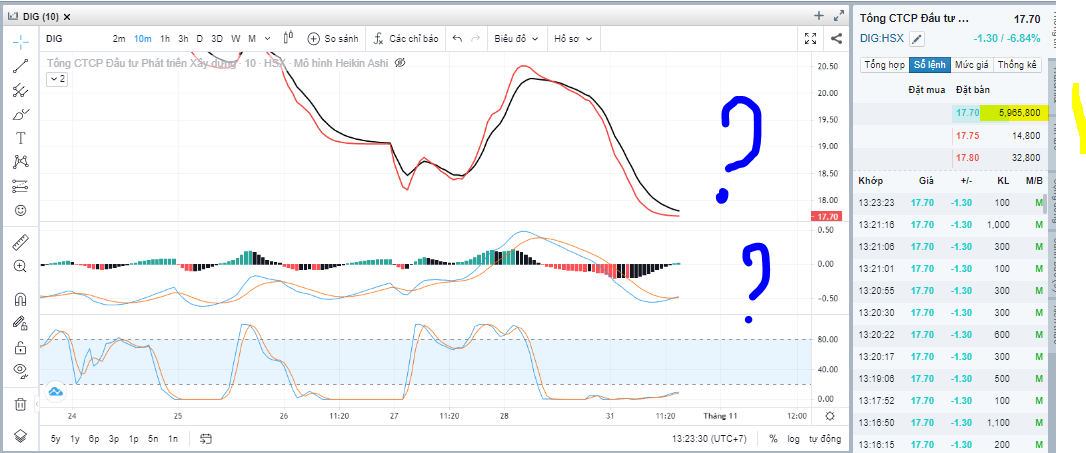Toggle Magnet mode for drawings
The image size is (1086, 453).
[20, 299]
